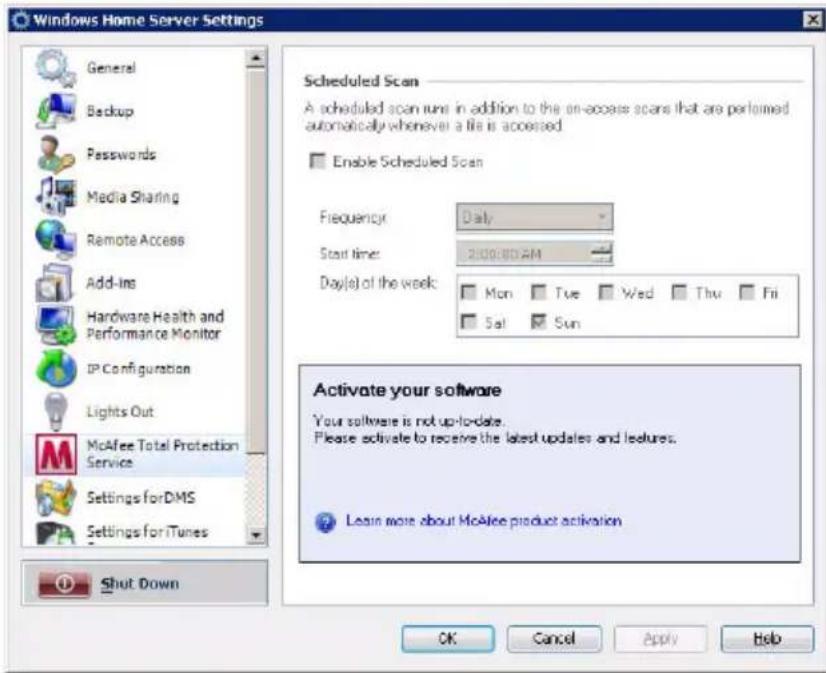Check the Wed day checkbox
Screen dimensions: 826x673
(x=606, y=292)
